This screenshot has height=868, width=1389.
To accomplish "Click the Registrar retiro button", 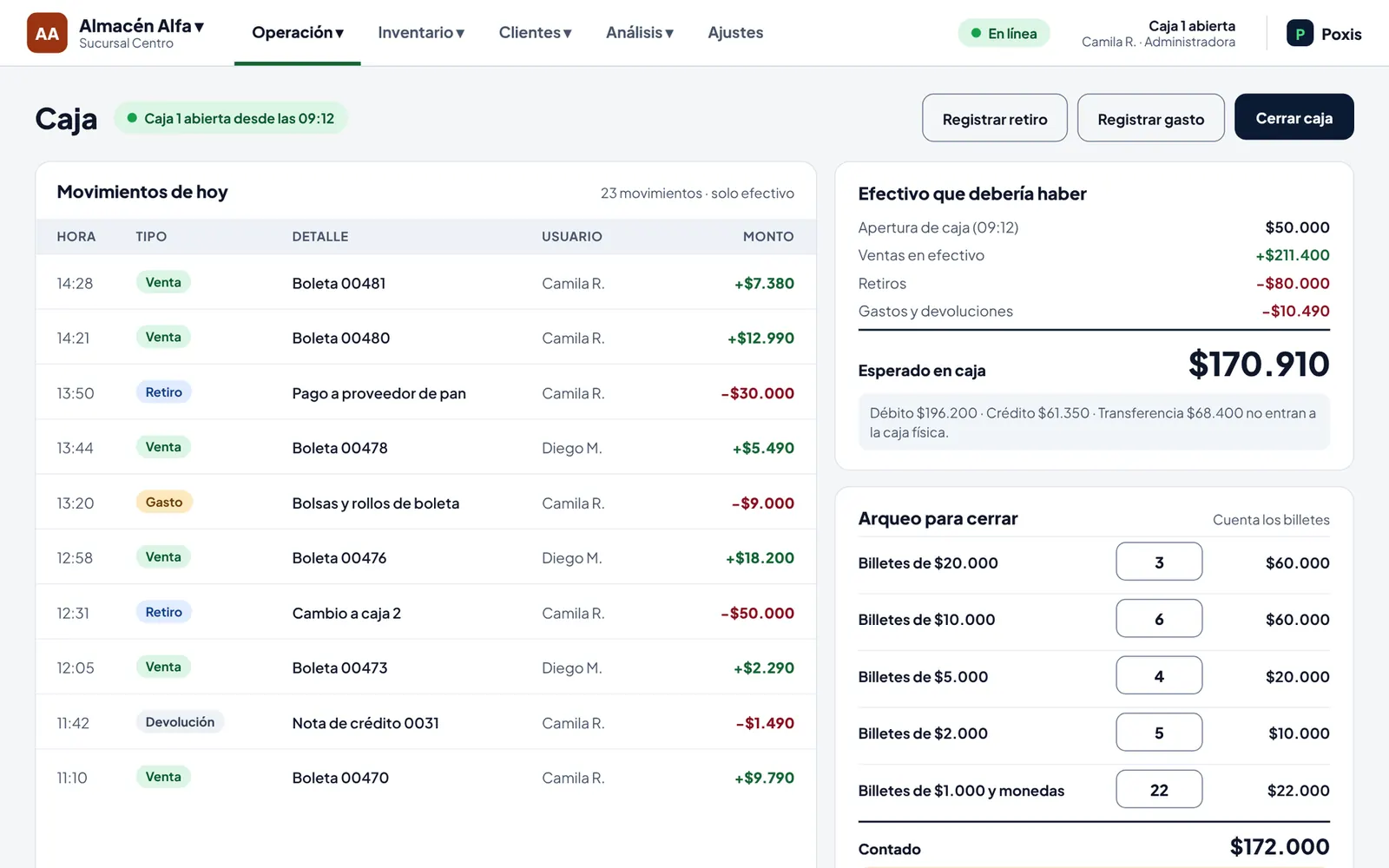I will coord(995,118).
